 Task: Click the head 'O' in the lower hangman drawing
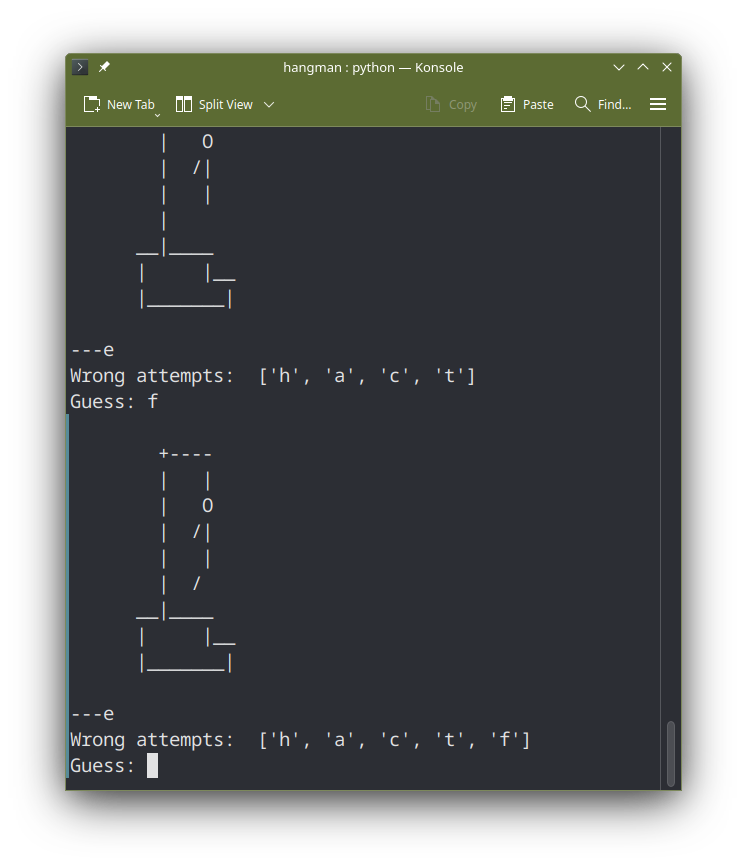(207, 506)
